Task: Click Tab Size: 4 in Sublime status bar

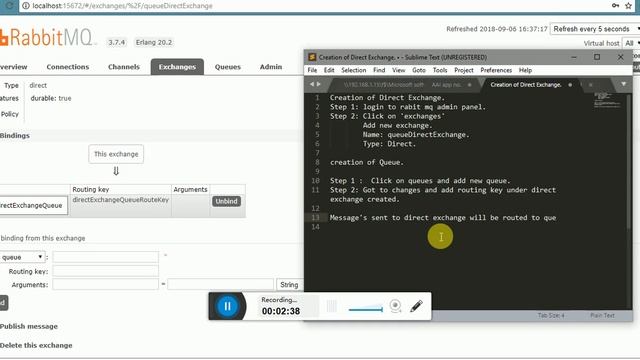Action: point(551,316)
